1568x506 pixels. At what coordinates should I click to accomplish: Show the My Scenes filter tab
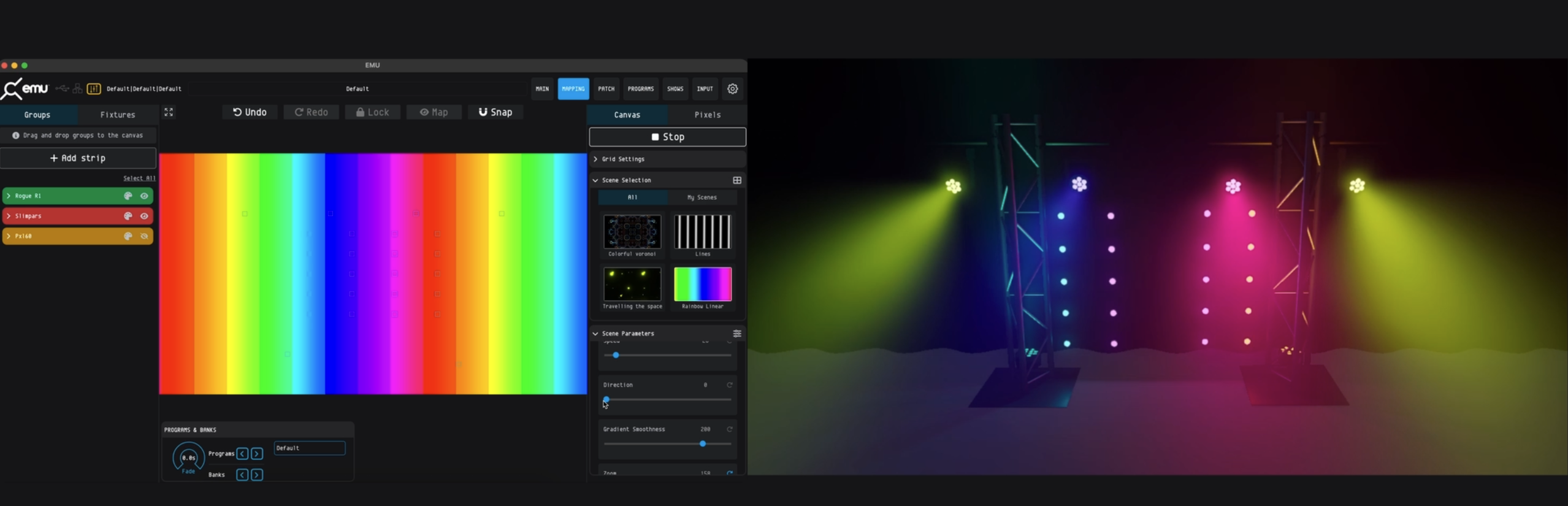pyautogui.click(x=702, y=197)
